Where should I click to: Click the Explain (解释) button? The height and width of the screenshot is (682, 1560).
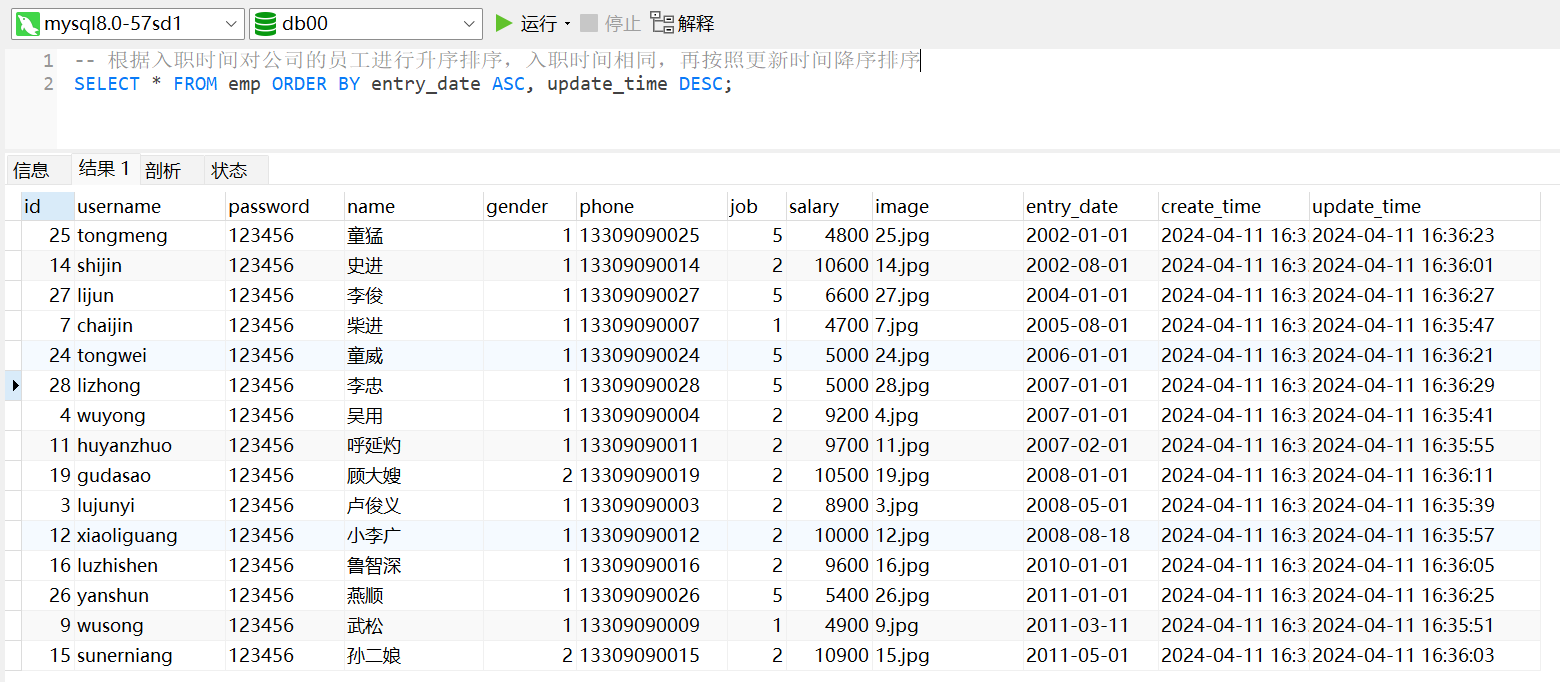pyautogui.click(x=683, y=23)
